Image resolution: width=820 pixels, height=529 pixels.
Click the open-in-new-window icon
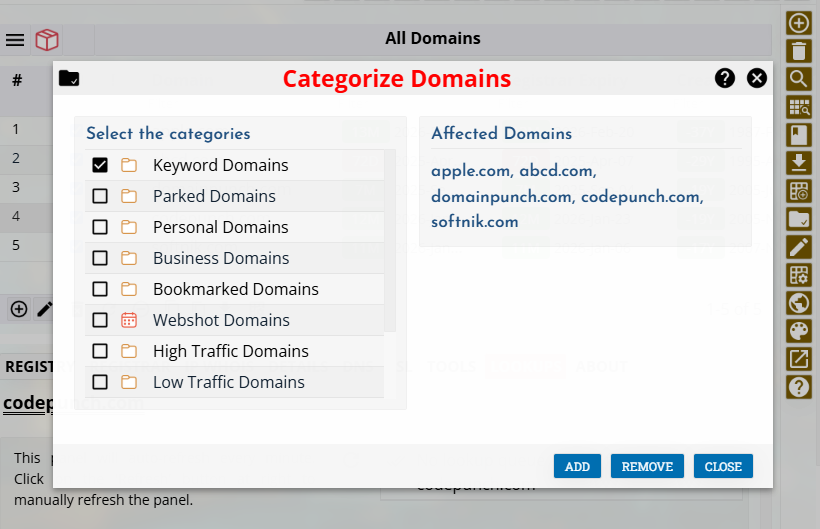pyautogui.click(x=799, y=359)
